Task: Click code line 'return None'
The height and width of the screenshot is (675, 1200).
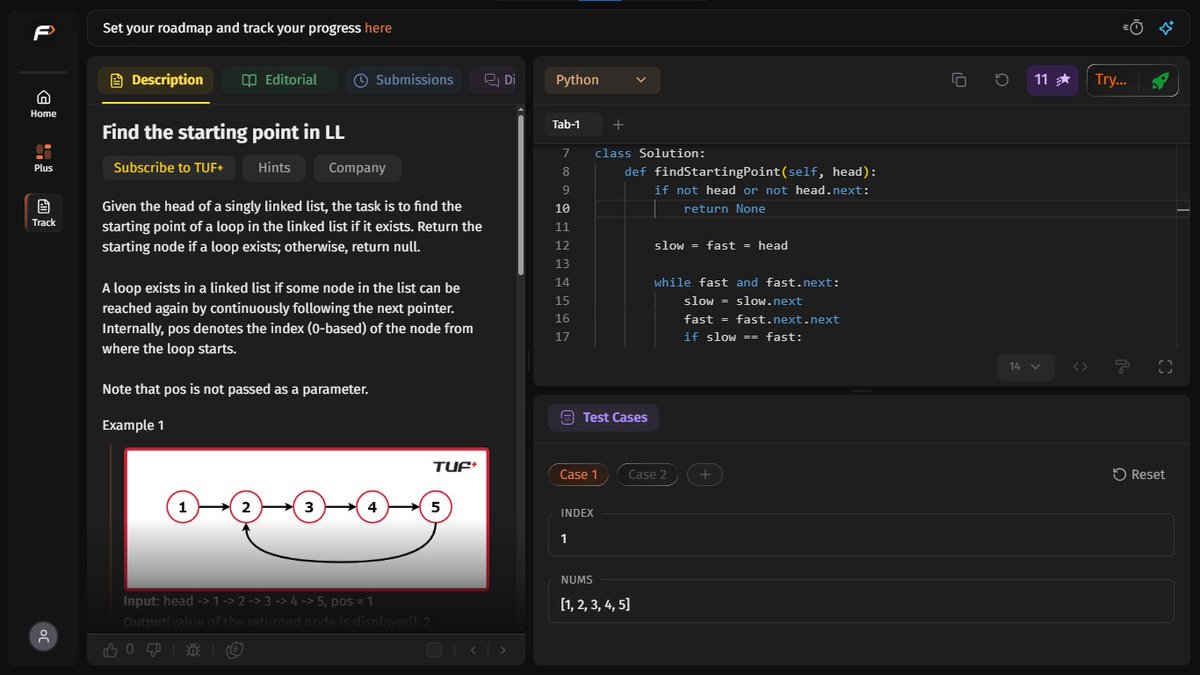Action: [724, 208]
